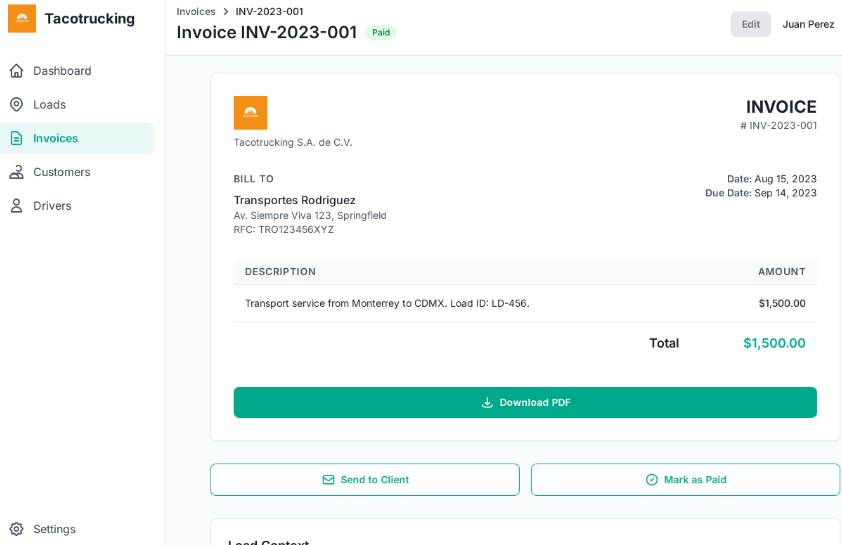Click the Customers icon in sidebar
This screenshot has height=545, width=842.
pyautogui.click(x=16, y=172)
